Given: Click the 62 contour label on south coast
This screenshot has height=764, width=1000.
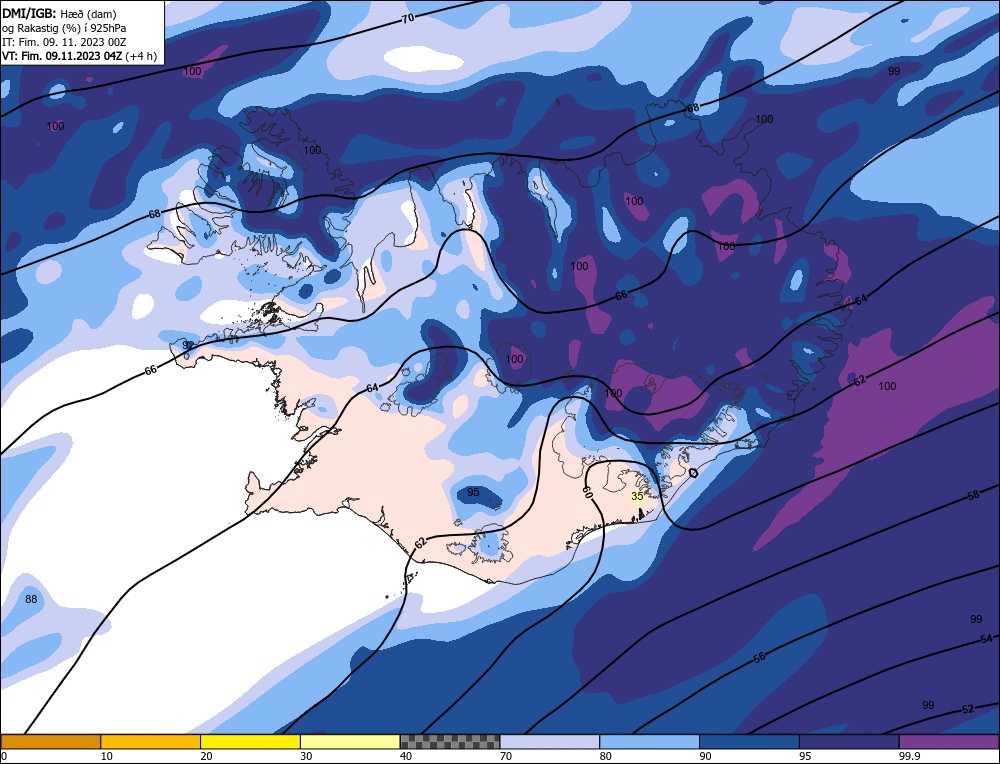Looking at the screenshot, I should 420,543.
